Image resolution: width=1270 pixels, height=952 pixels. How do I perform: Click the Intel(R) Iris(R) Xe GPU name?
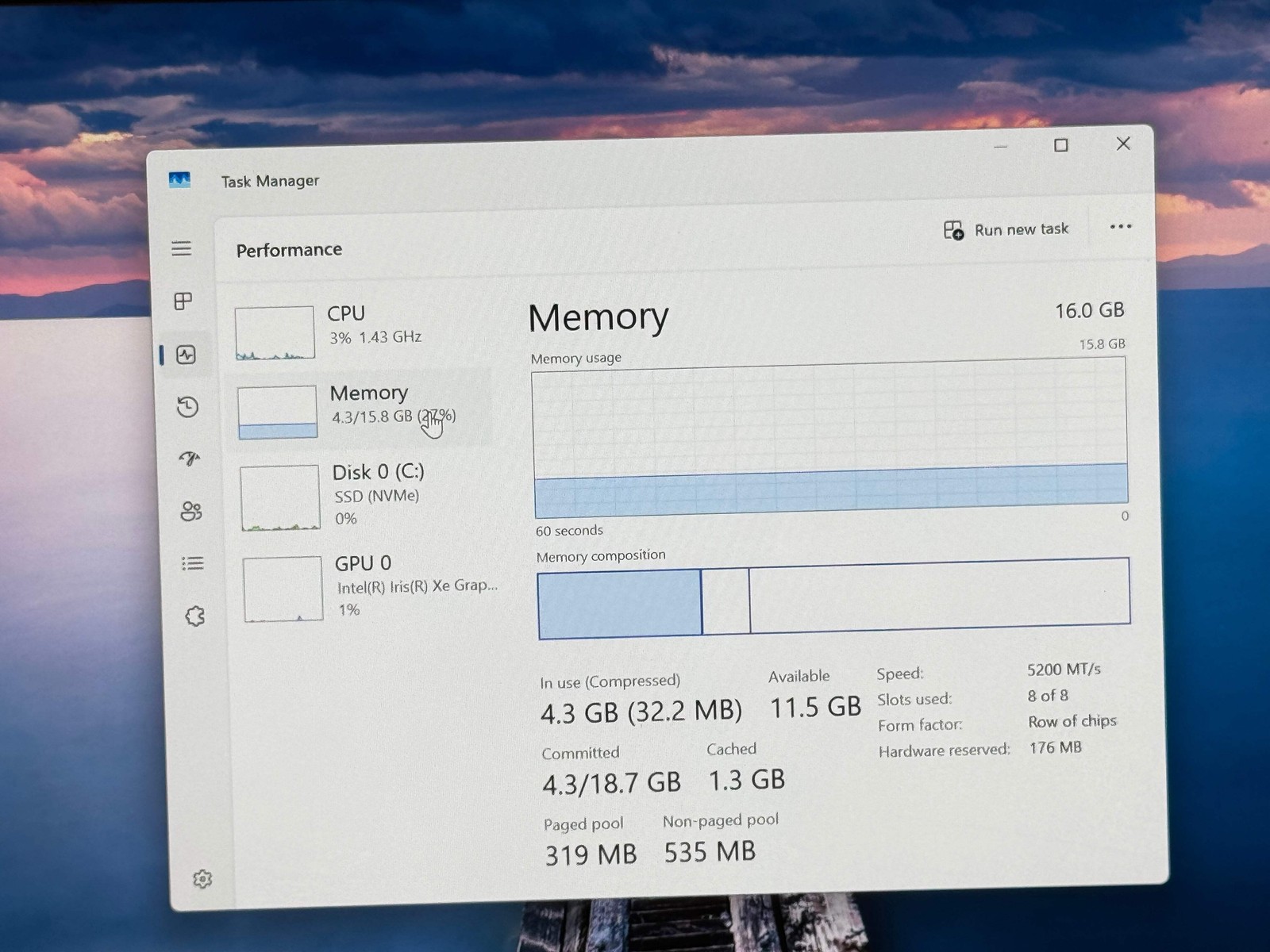tap(417, 587)
